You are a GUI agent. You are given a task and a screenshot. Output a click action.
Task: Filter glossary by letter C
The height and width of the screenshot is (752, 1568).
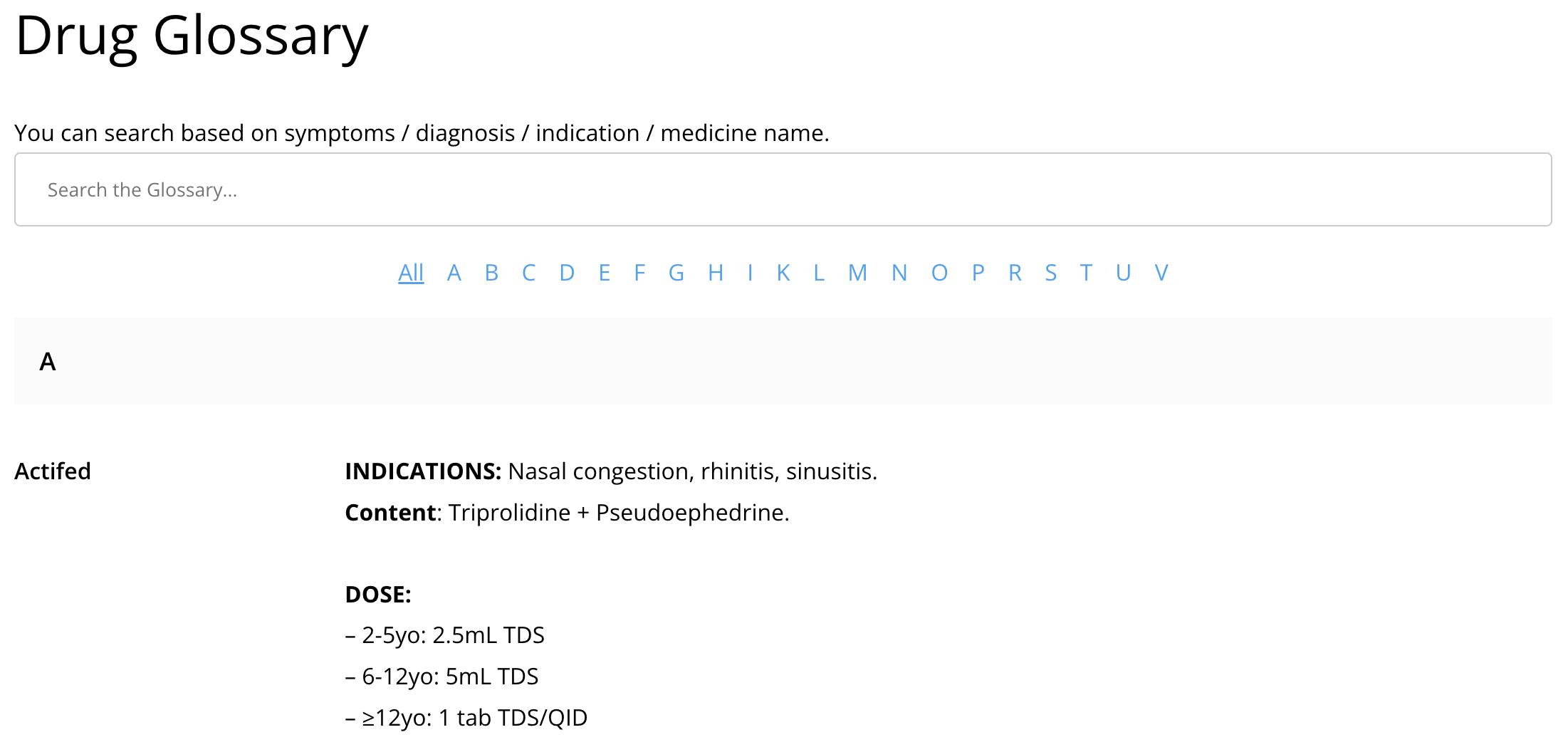(x=528, y=272)
